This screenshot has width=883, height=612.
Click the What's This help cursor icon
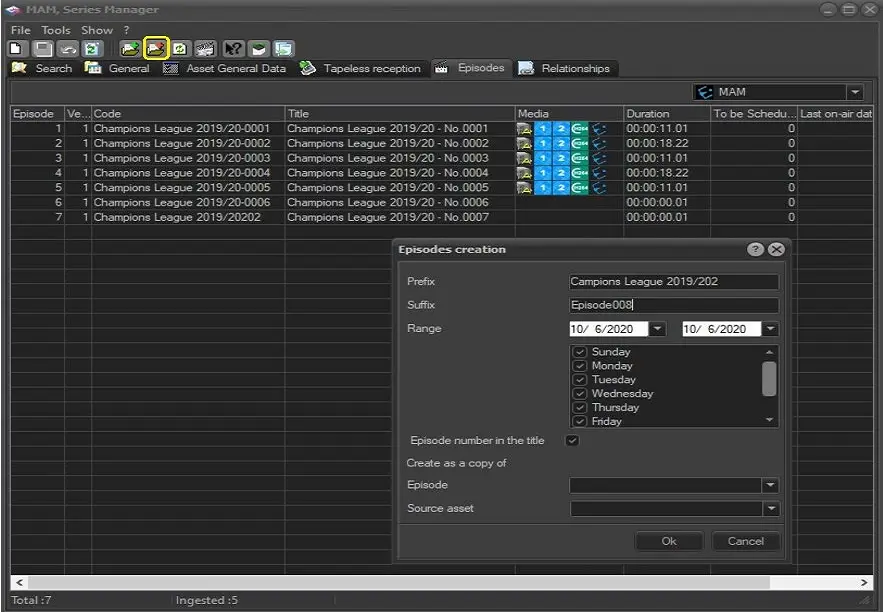(233, 48)
